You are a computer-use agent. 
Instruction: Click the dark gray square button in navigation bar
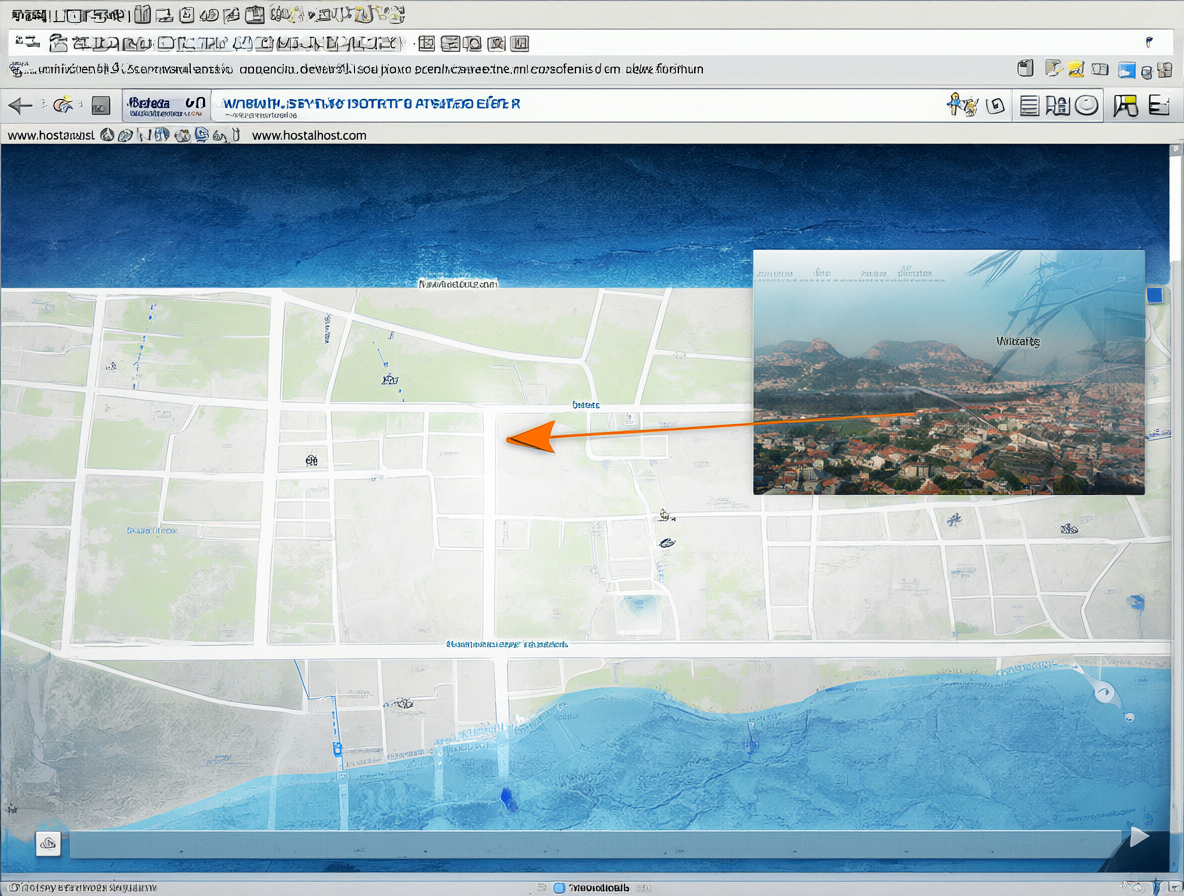point(100,106)
